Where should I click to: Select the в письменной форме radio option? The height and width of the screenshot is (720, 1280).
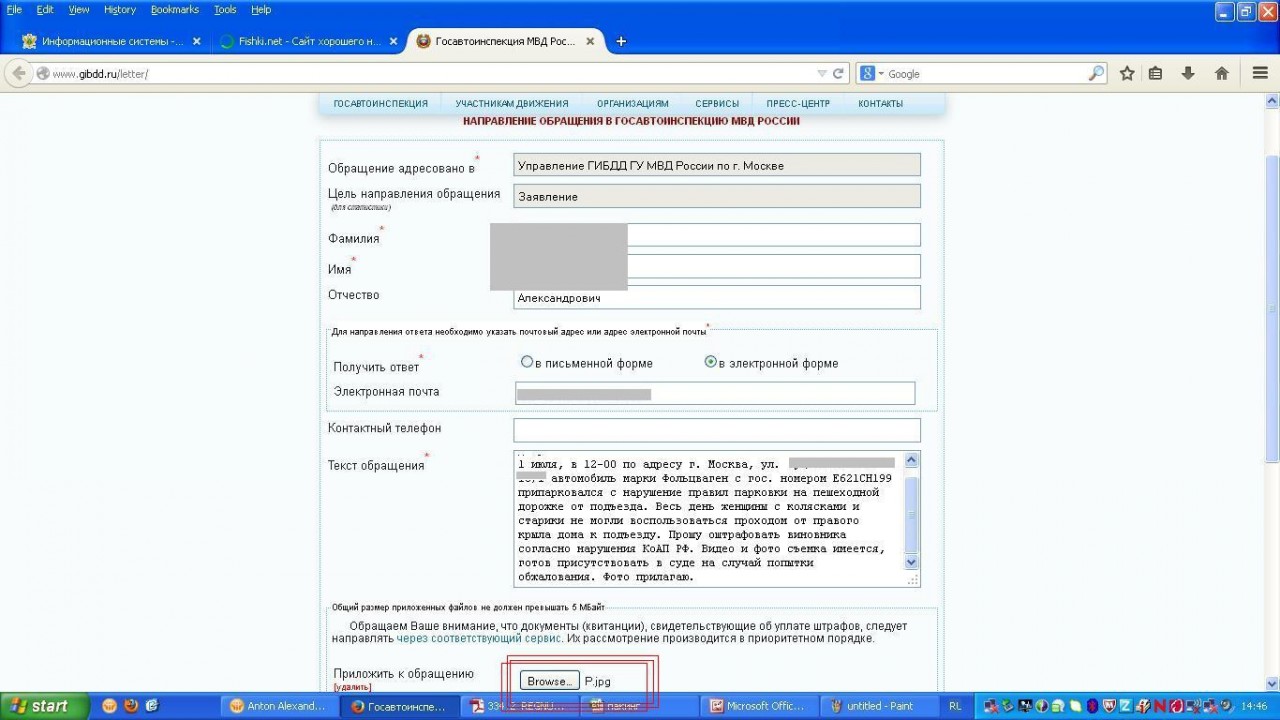click(527, 362)
